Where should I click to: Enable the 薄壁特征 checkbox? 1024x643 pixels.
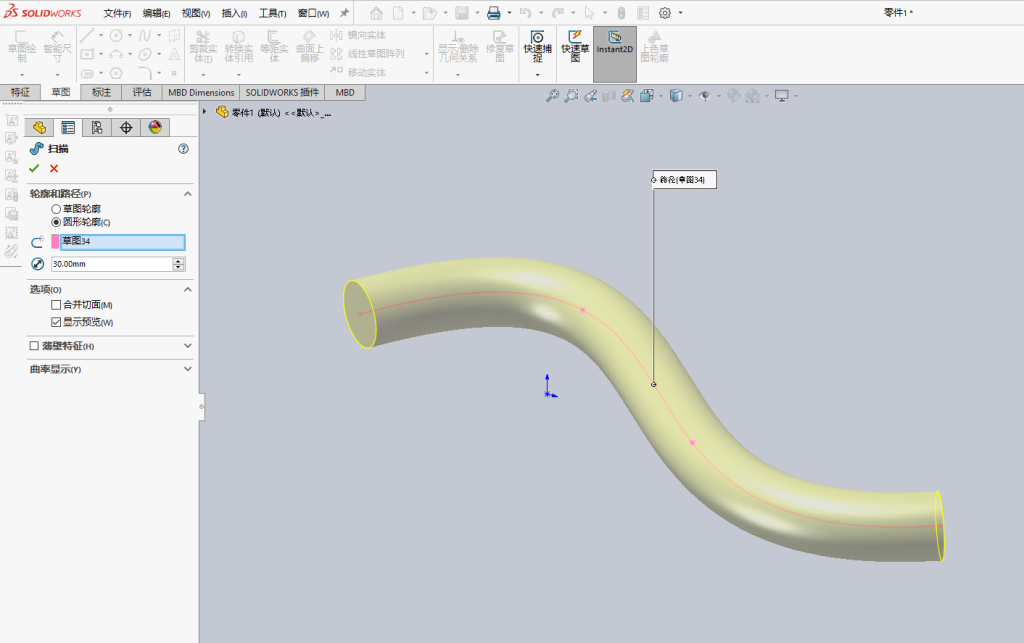[34, 346]
